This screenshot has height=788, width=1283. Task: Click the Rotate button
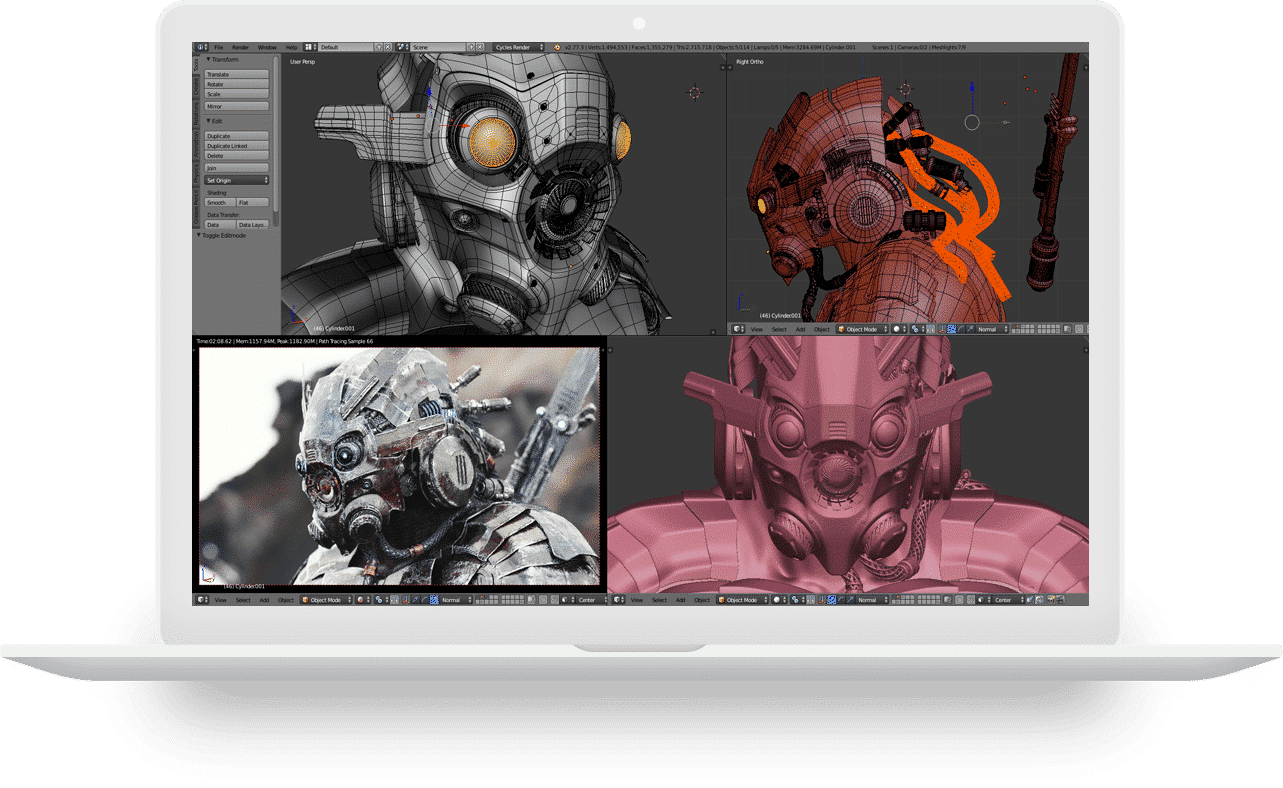[x=237, y=84]
